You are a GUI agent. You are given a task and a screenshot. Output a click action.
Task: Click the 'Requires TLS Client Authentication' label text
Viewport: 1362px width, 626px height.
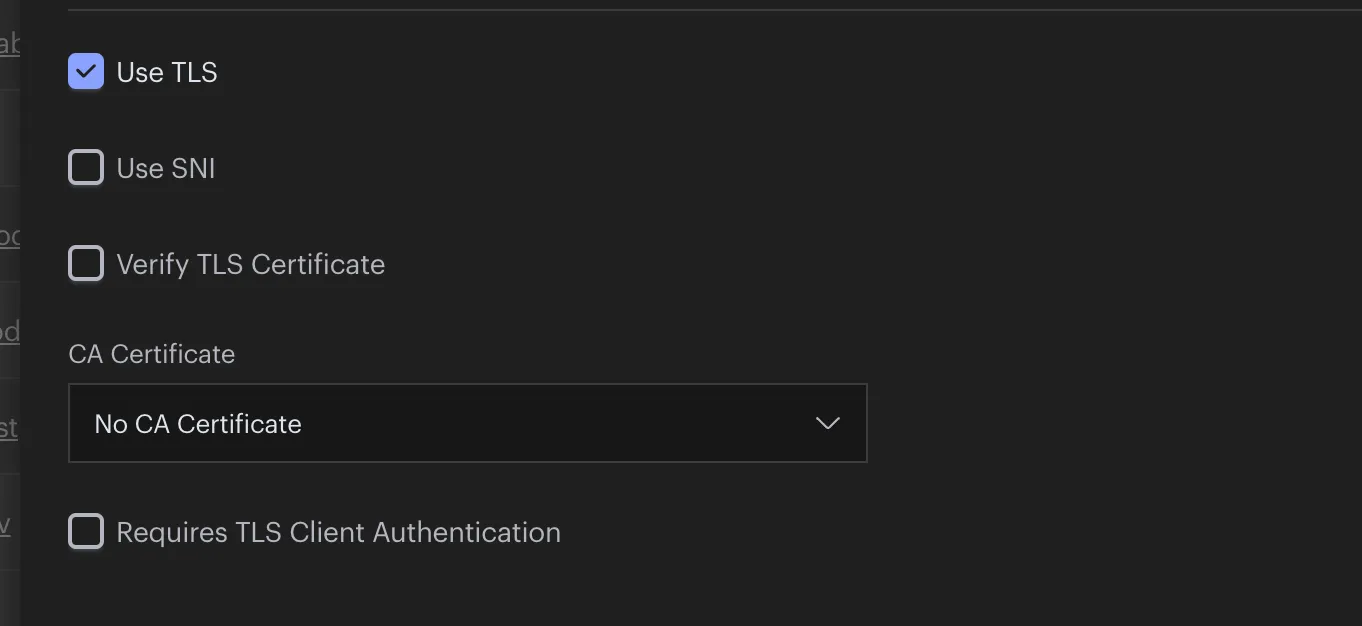coord(339,533)
